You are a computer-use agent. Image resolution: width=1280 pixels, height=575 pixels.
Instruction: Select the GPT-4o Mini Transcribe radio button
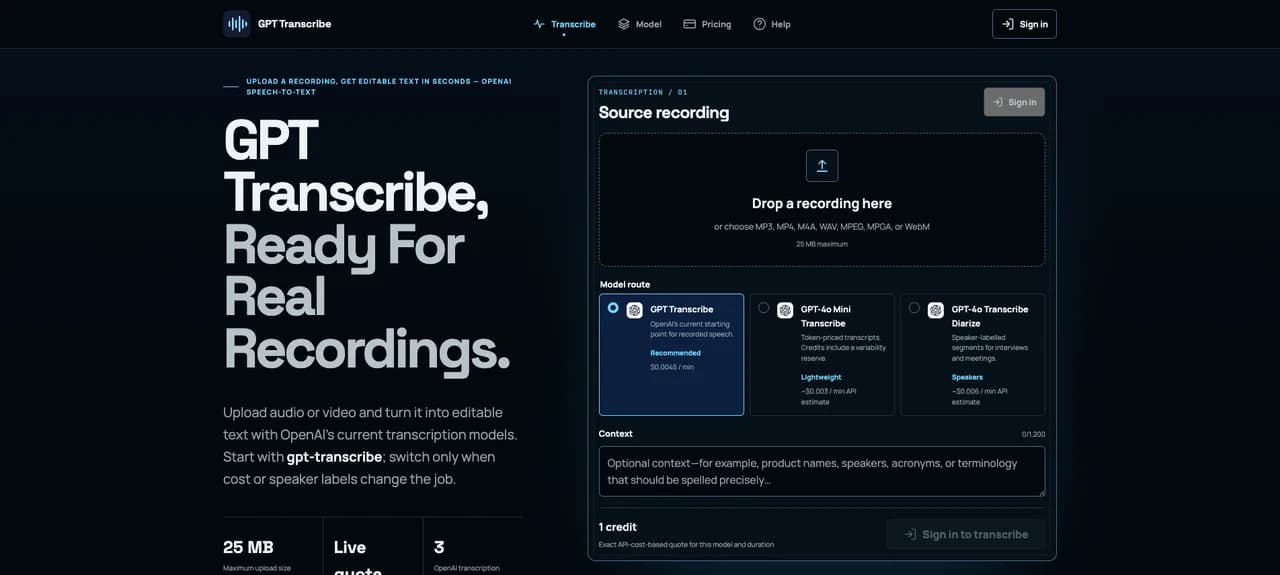coord(764,308)
